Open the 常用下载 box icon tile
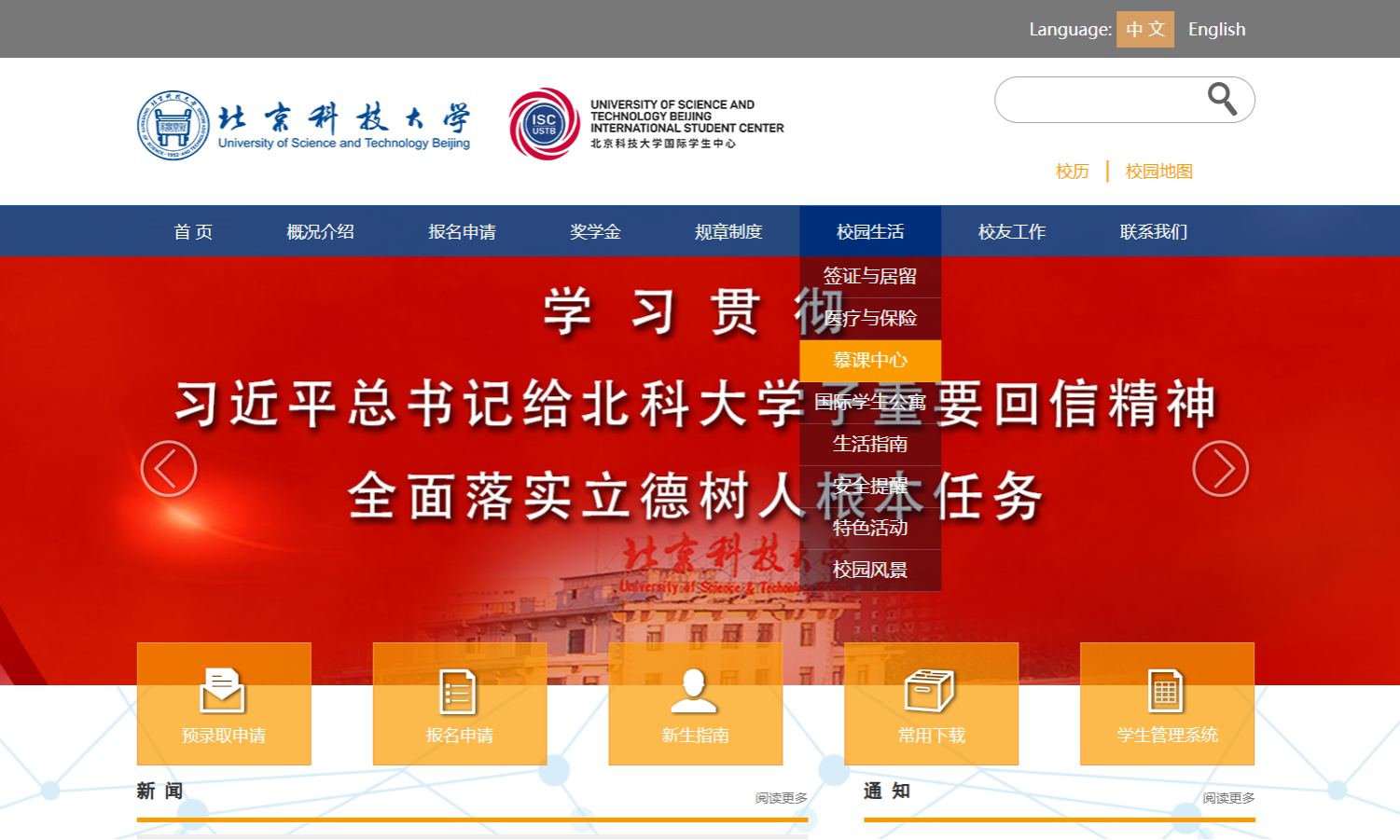Image resolution: width=1400 pixels, height=840 pixels. tap(931, 703)
